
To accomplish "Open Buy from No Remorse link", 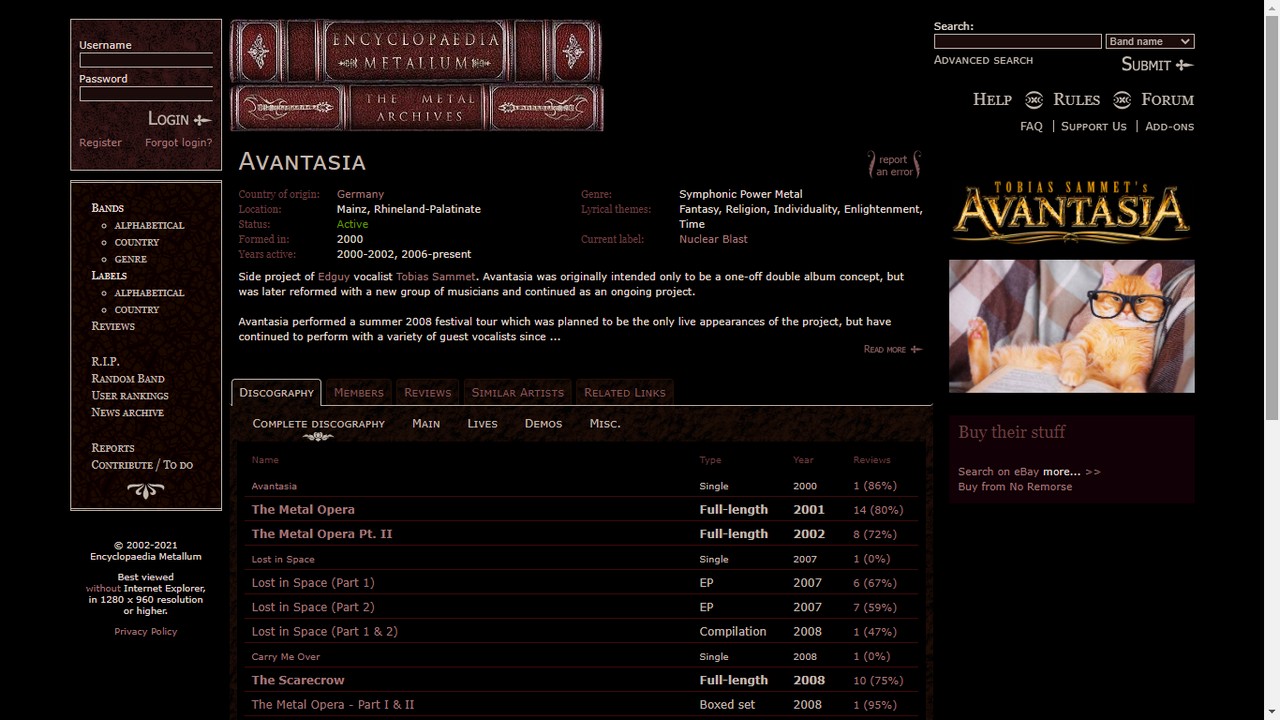I will click(x=1015, y=486).
